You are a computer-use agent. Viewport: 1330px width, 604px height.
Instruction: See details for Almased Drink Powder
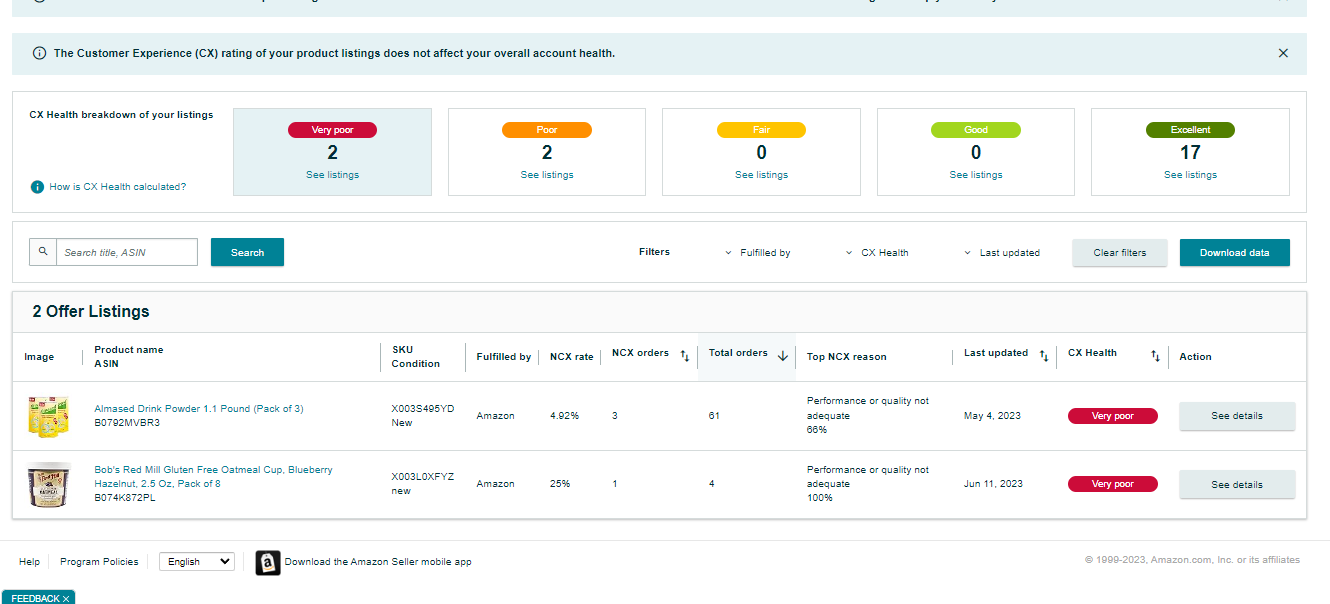(x=1237, y=416)
